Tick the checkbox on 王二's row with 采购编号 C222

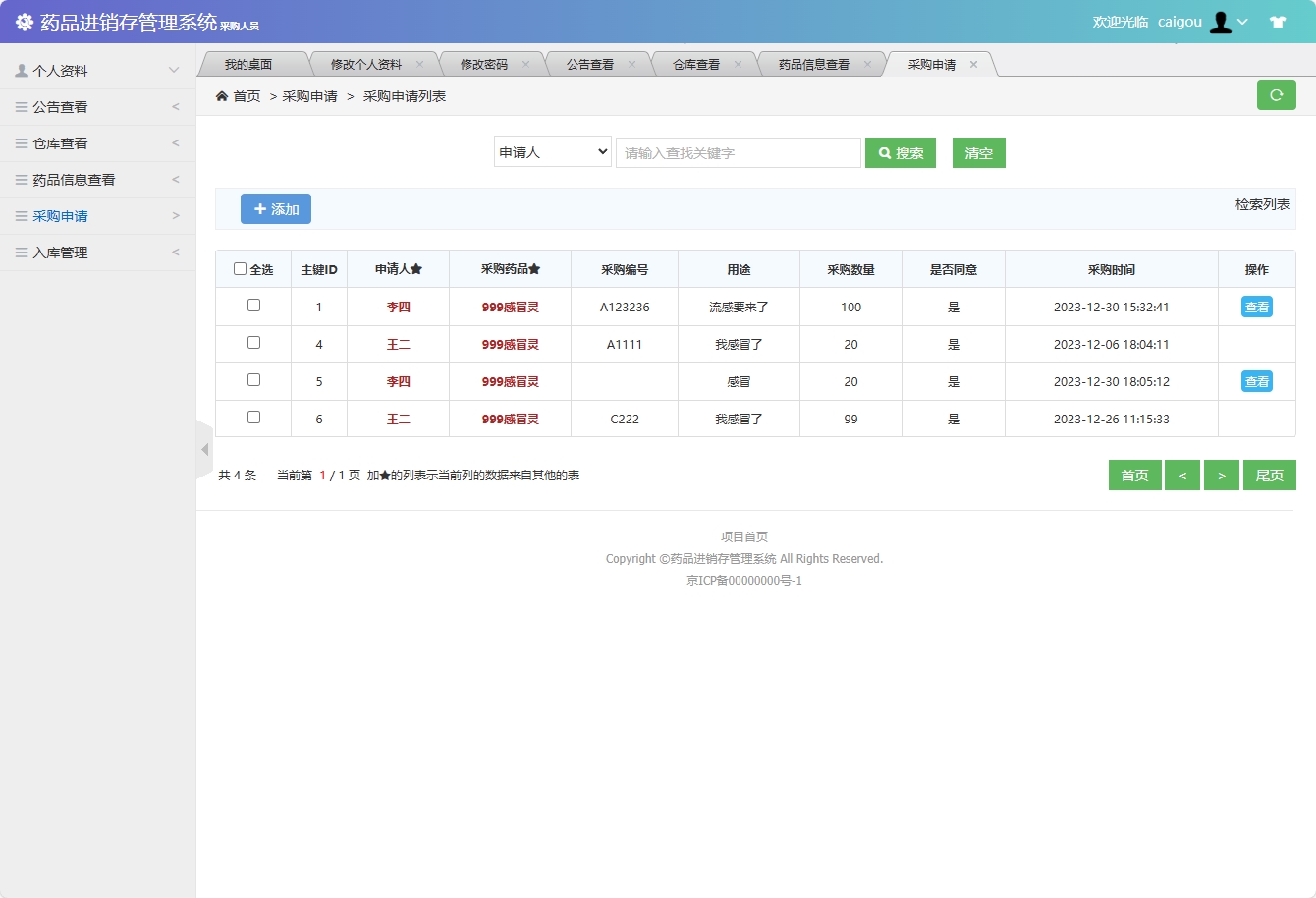click(253, 419)
